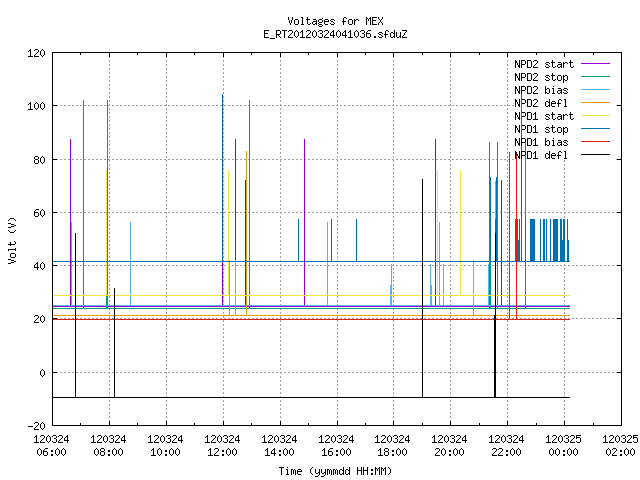Click the filename E_RT20120324041036.sfduZ subtitle
The image size is (640, 480).
coord(336,34)
